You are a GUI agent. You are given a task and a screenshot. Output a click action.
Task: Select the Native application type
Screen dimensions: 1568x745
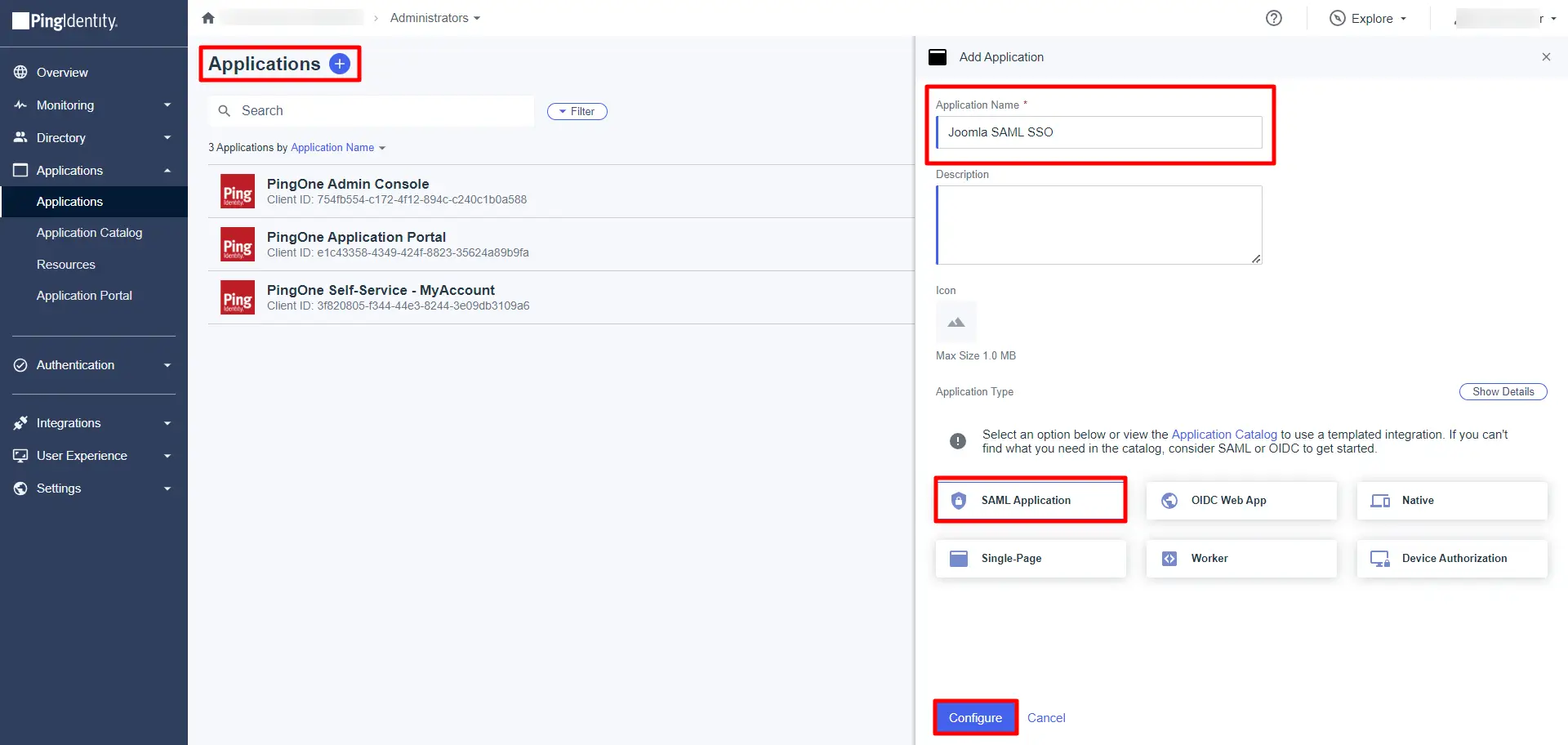pyautogui.click(x=1452, y=501)
